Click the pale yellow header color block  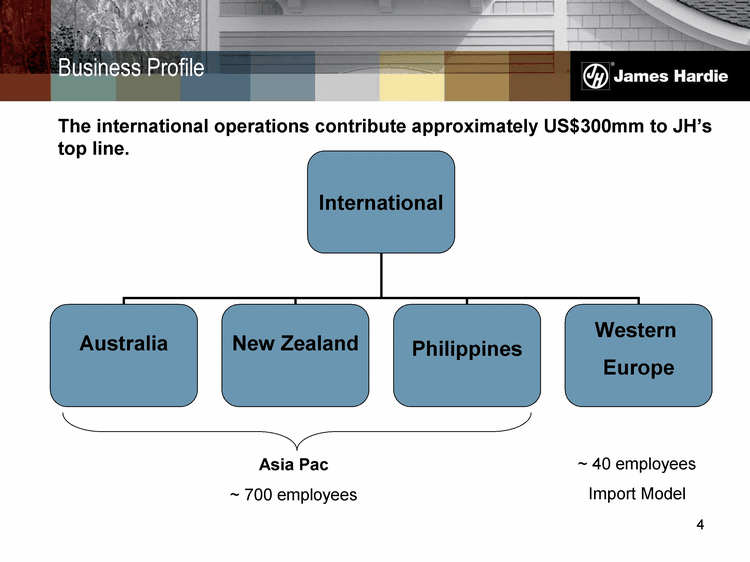tap(412, 87)
